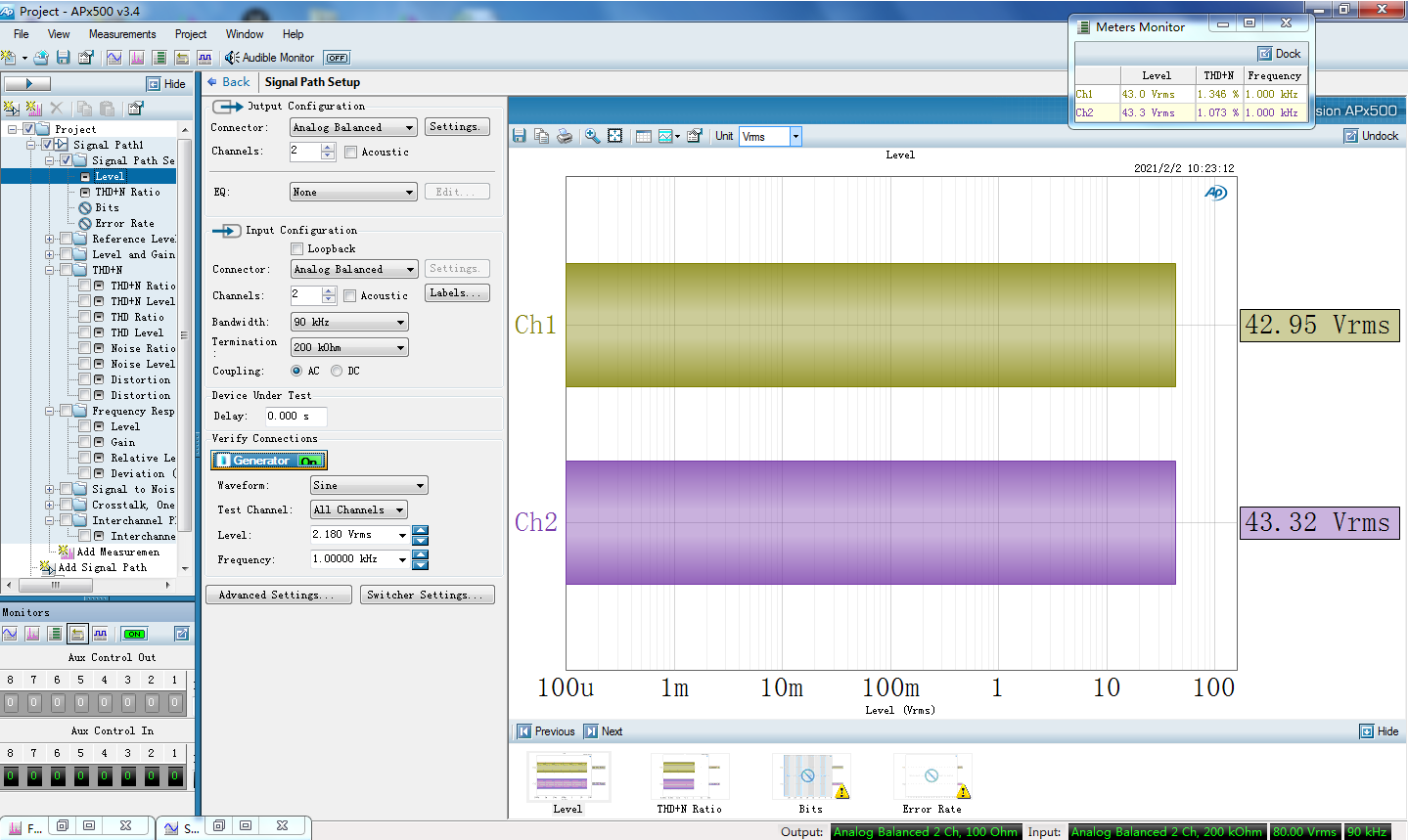Open graph properties icon
Image resolution: width=1408 pixels, height=840 pixels.
point(694,136)
